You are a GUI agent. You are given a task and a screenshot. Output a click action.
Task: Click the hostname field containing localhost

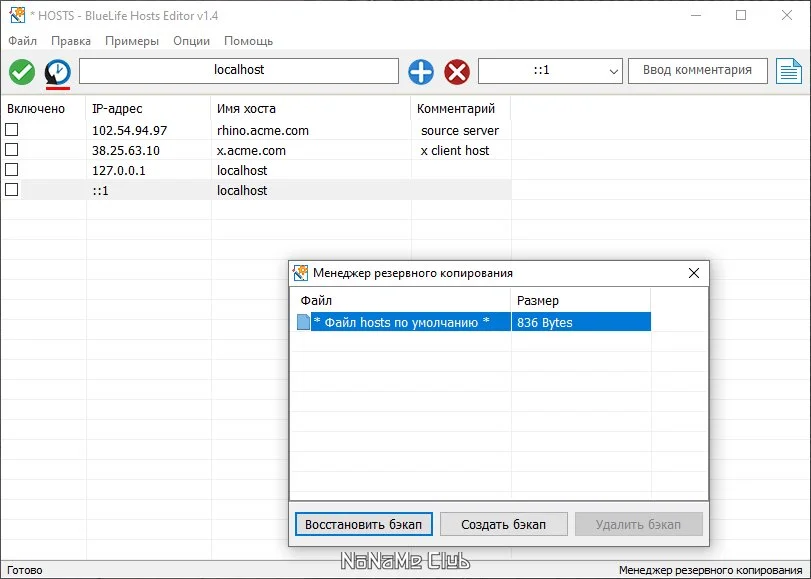pos(239,71)
